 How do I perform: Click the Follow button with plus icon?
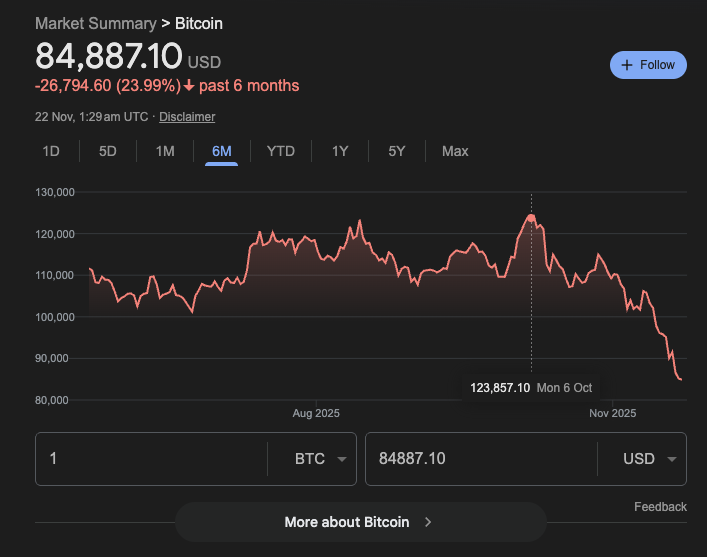(648, 65)
